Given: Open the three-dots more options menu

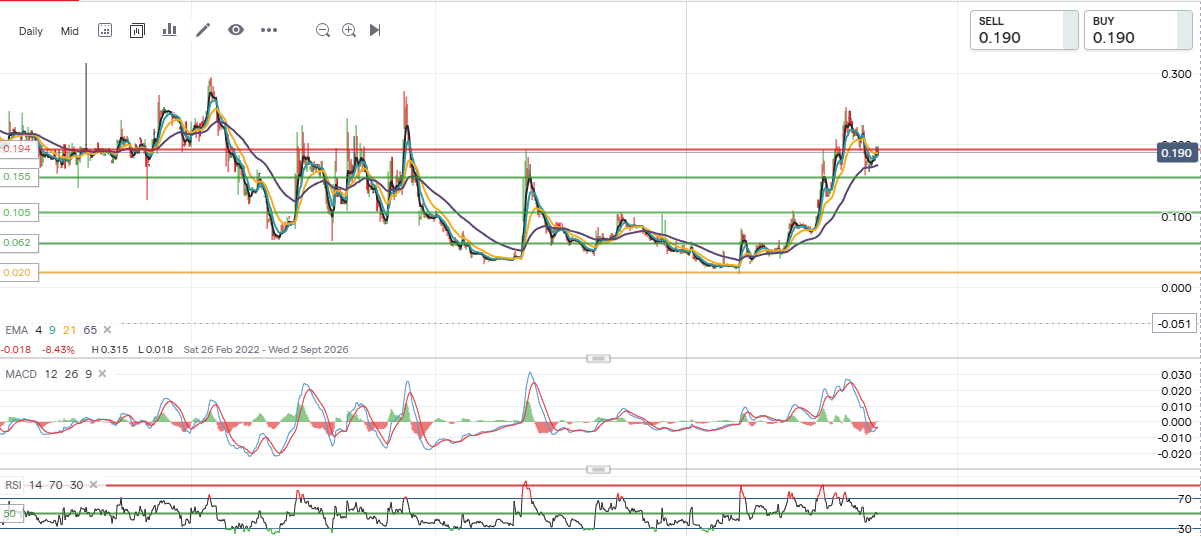Looking at the screenshot, I should [x=269, y=30].
